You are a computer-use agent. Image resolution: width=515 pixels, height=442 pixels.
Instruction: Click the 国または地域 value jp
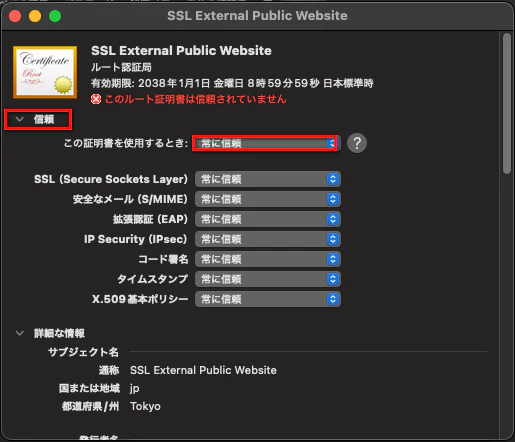(135, 388)
